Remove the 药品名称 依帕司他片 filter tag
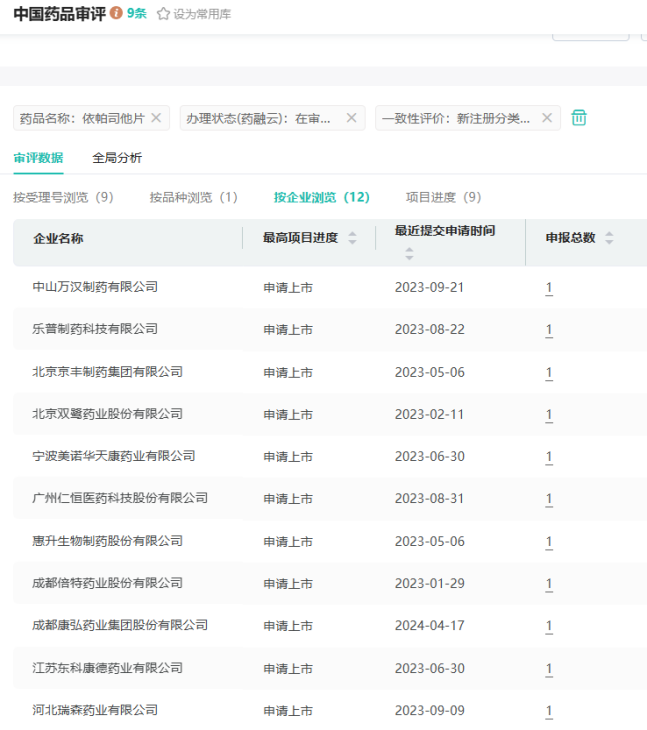This screenshot has height=730, width=647. click(x=156, y=118)
